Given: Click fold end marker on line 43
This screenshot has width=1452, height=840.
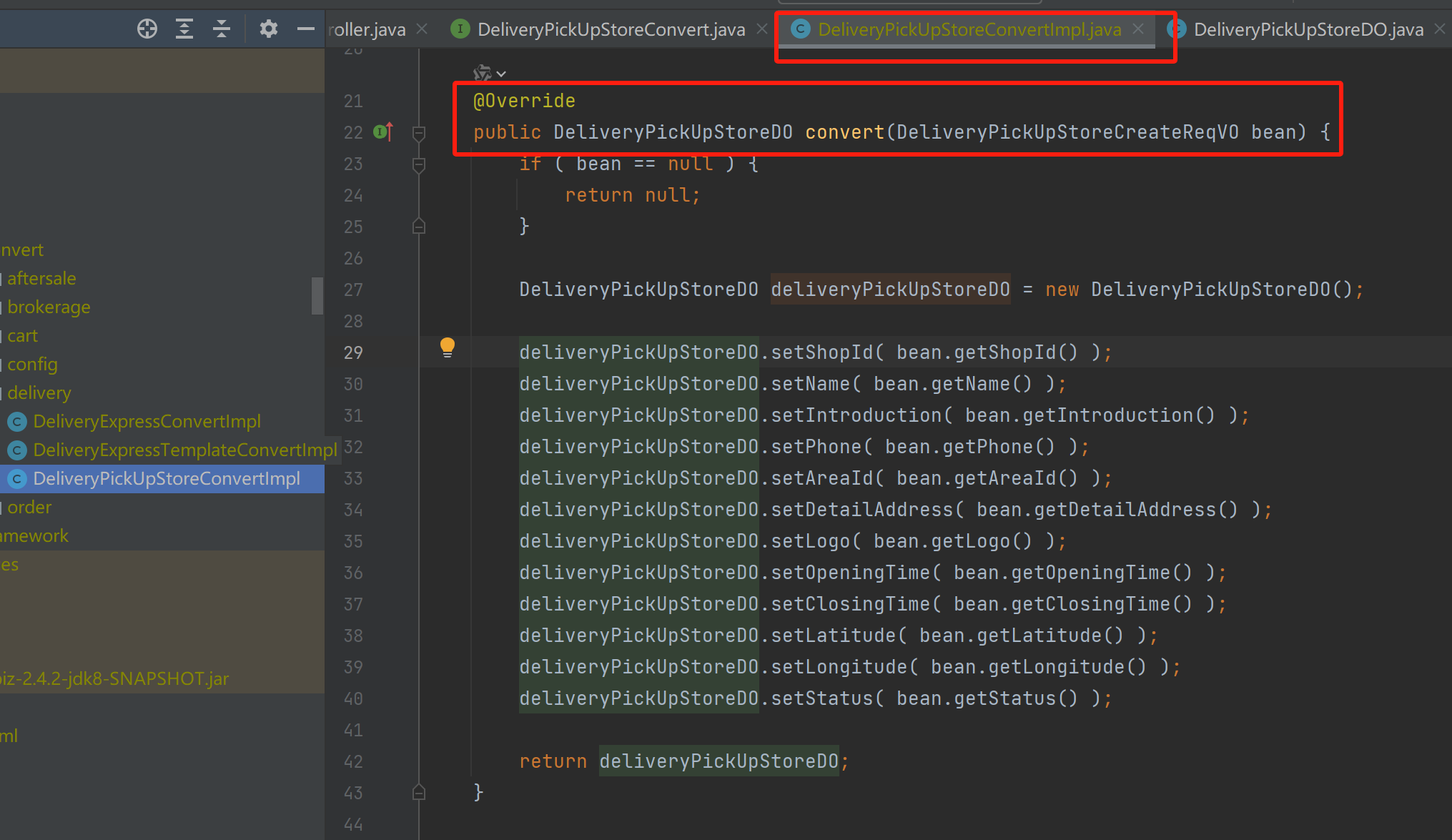Looking at the screenshot, I should pos(419,792).
